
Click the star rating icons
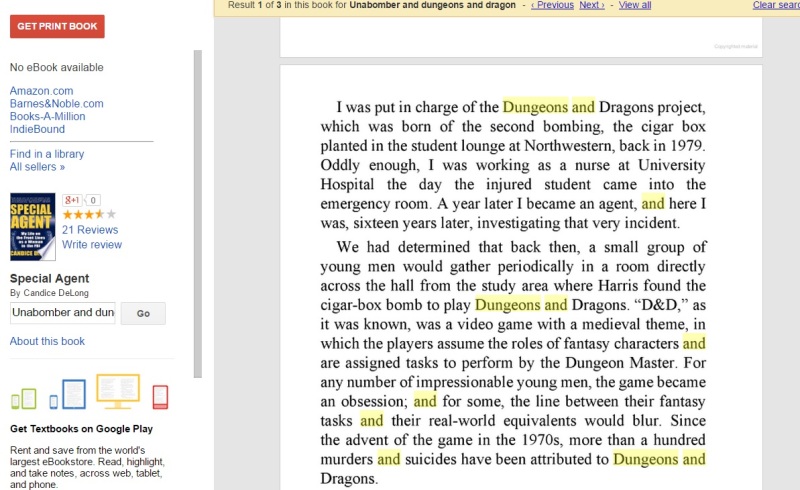coord(89,214)
